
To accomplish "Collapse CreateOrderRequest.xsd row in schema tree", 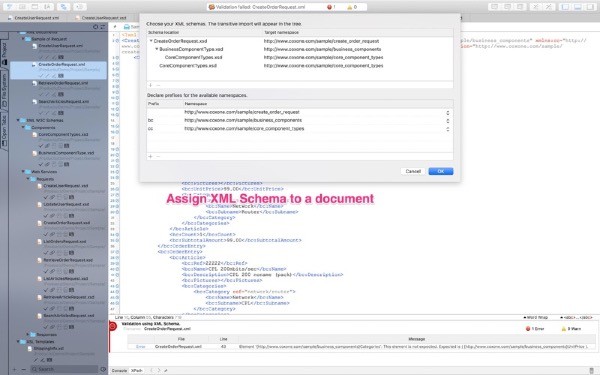I will (151, 41).
